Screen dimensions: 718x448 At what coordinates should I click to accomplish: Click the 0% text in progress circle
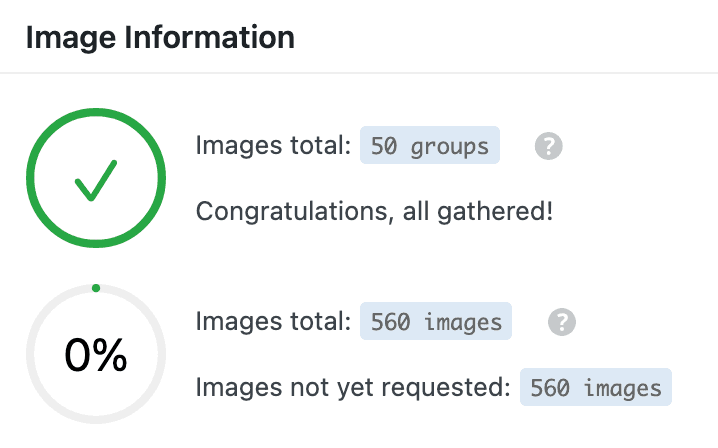(x=95, y=355)
